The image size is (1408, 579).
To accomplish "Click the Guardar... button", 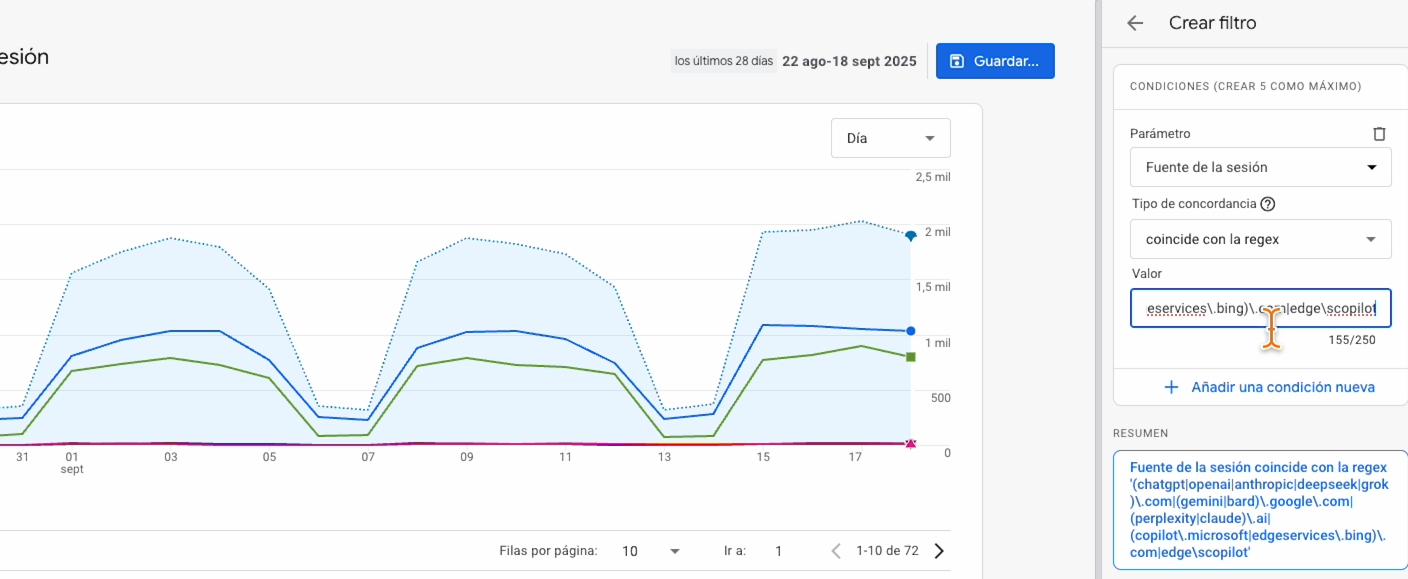I will click(995, 61).
